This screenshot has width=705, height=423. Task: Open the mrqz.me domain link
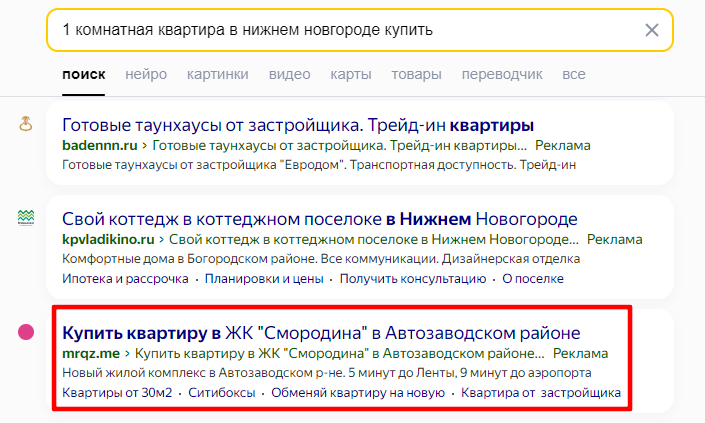(91, 353)
